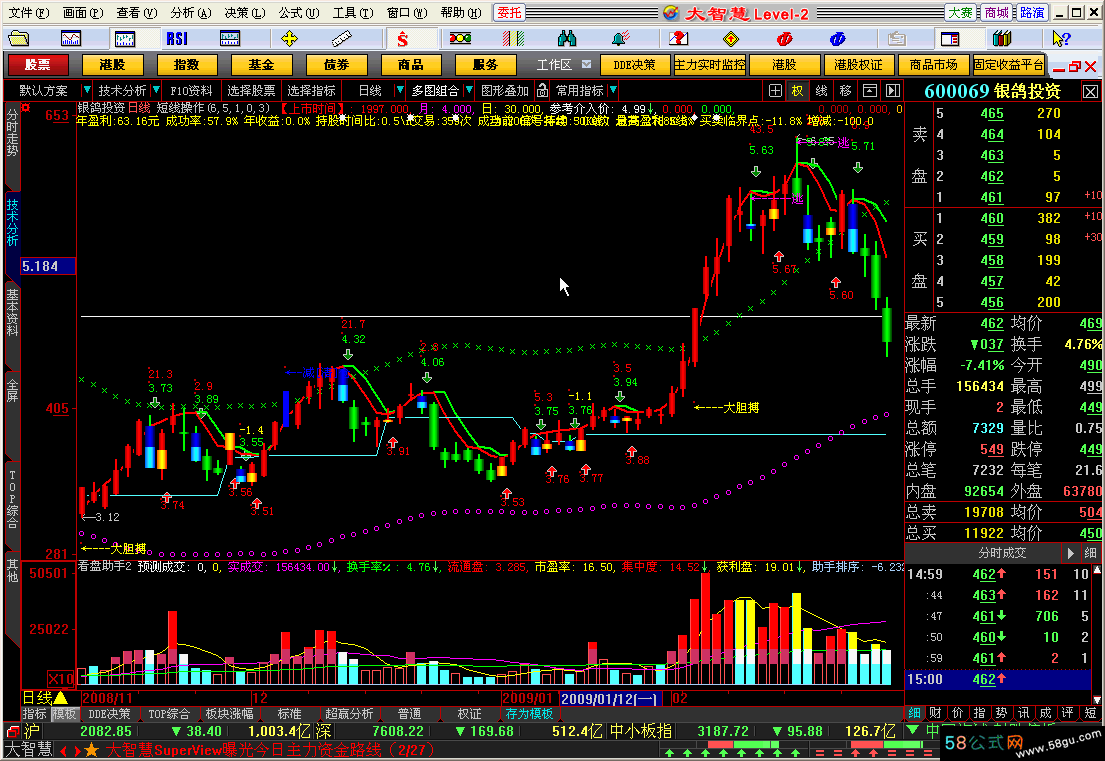Expand the 技术分析 dropdown arrow
Screen dimensions: 1105x761
155,90
